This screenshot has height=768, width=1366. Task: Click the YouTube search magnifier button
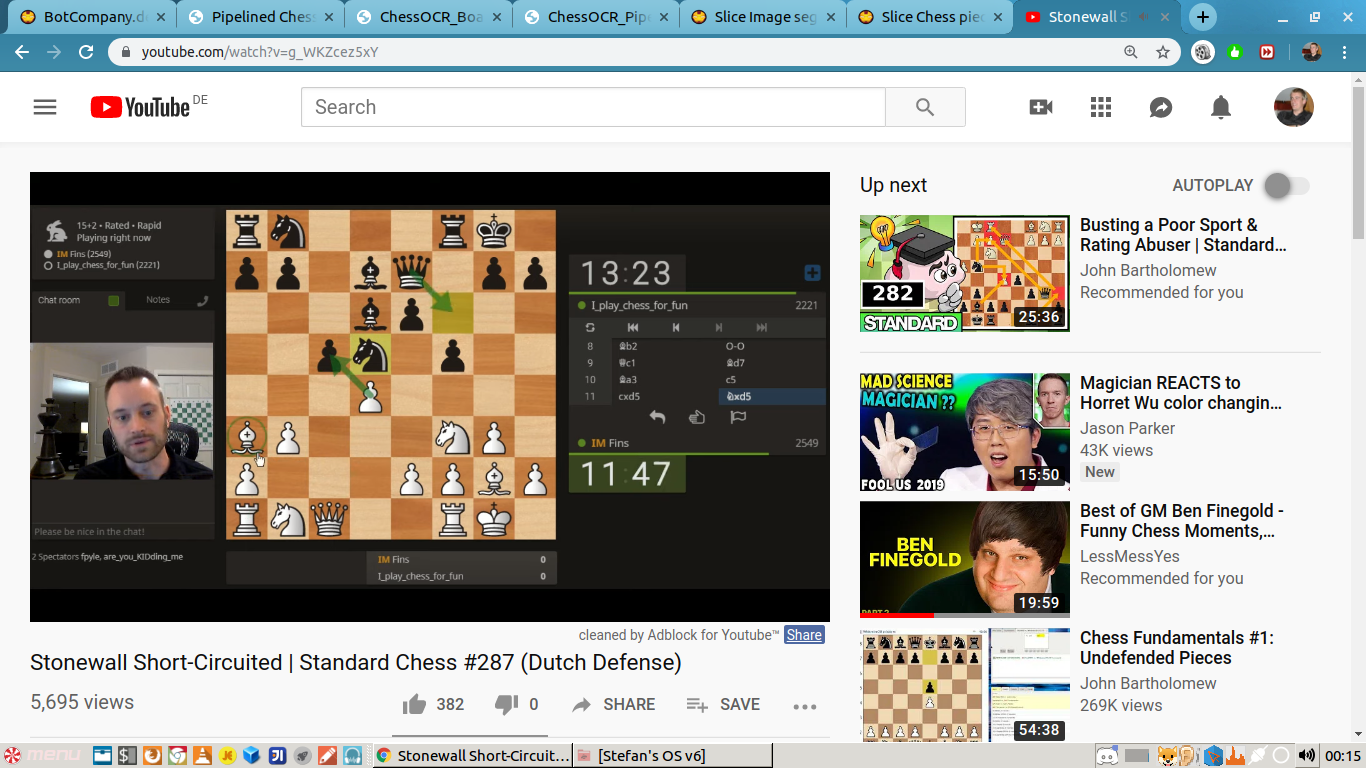tap(925, 107)
